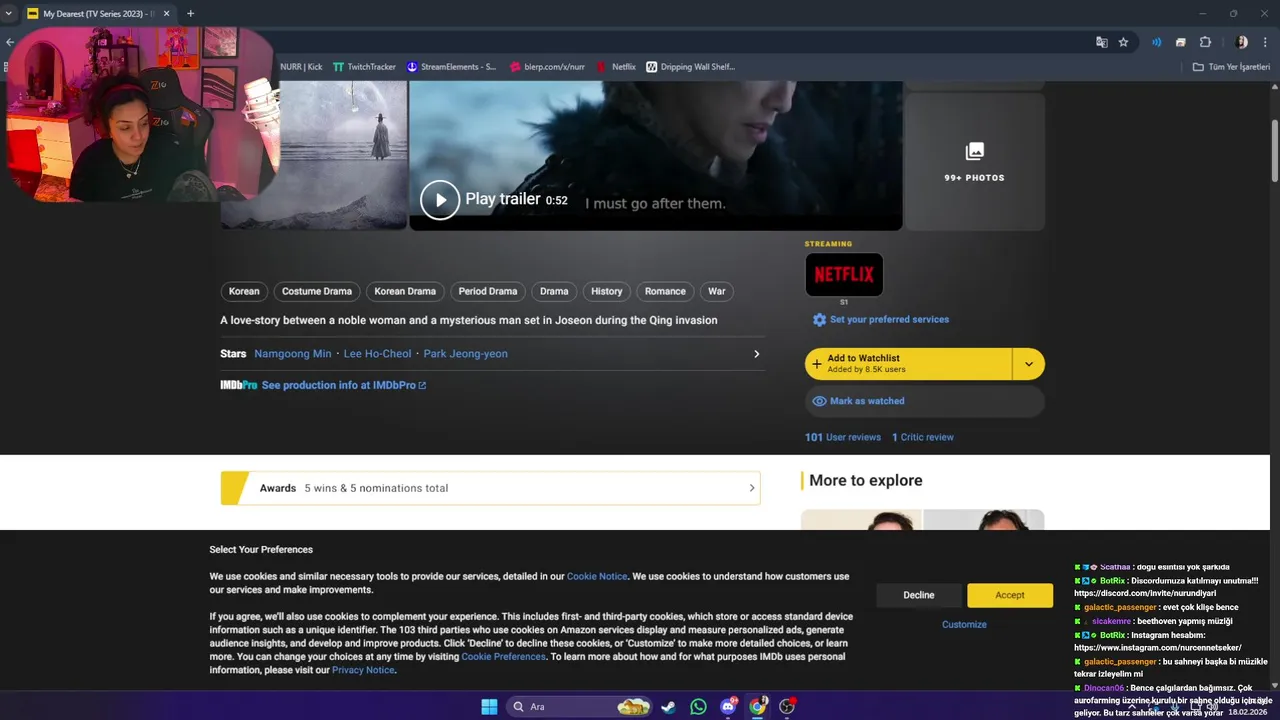Screen dimensions: 1280x720
Task: Click the IMDbPro logo
Action: (x=239, y=385)
